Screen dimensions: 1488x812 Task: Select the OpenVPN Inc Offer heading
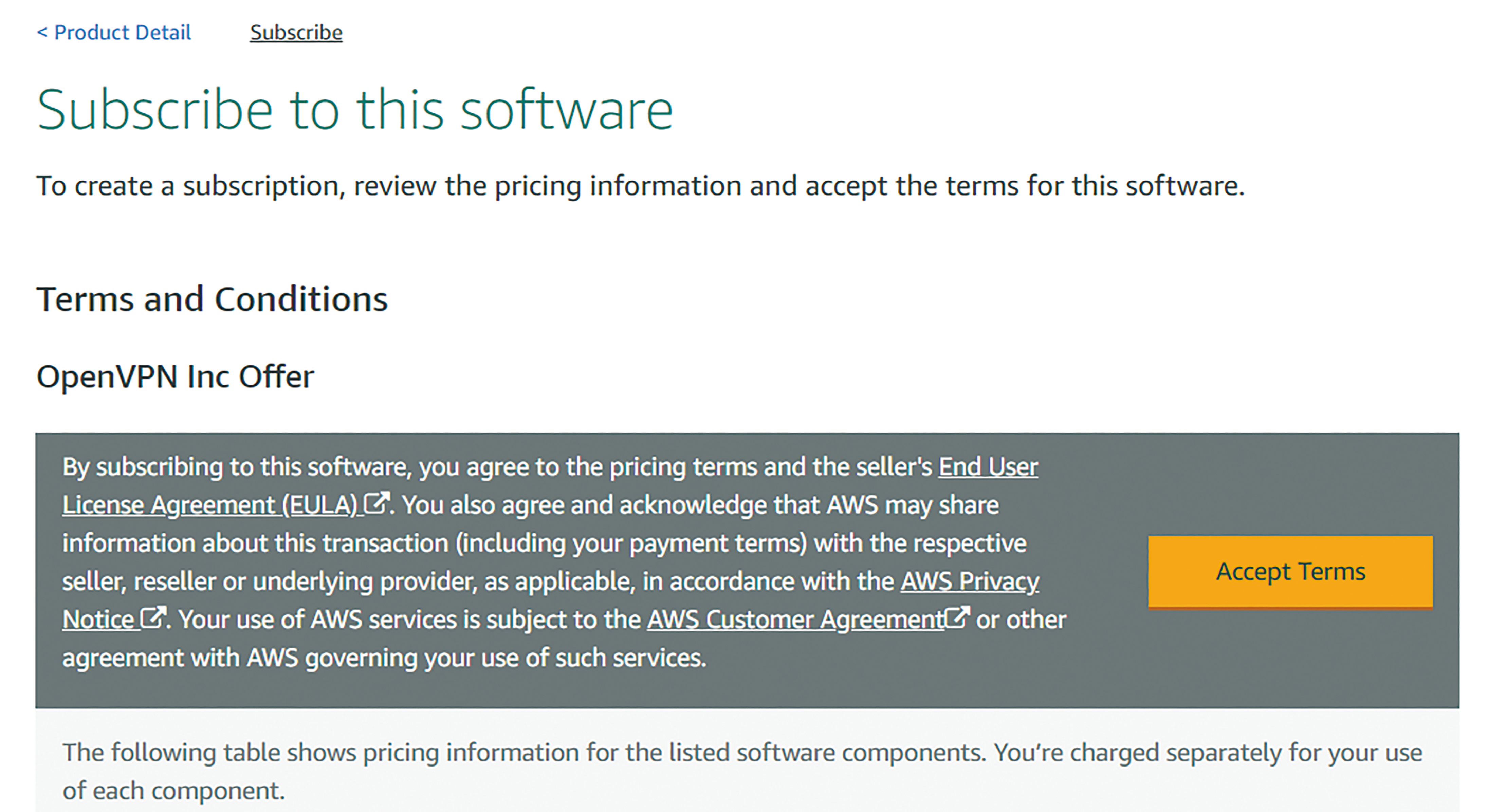tap(175, 376)
